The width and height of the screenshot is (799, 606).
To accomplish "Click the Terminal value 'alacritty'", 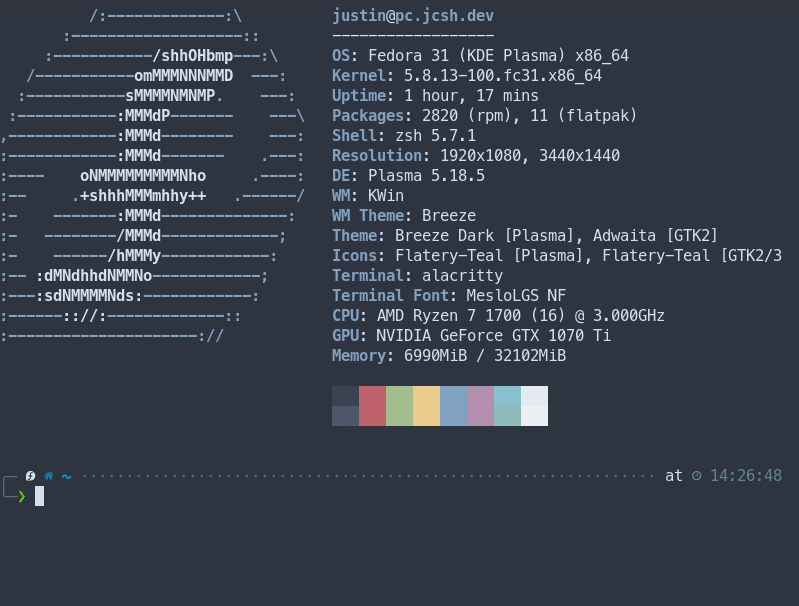I will pyautogui.click(x=463, y=276).
